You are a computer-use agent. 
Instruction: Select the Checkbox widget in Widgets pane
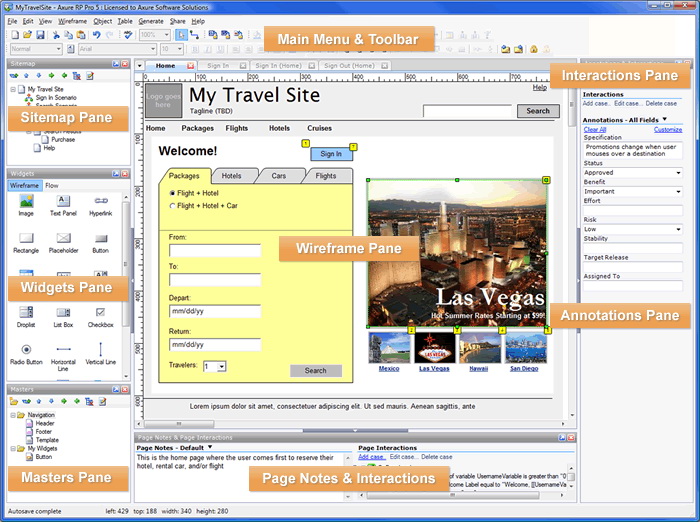pyautogui.click(x=100, y=313)
